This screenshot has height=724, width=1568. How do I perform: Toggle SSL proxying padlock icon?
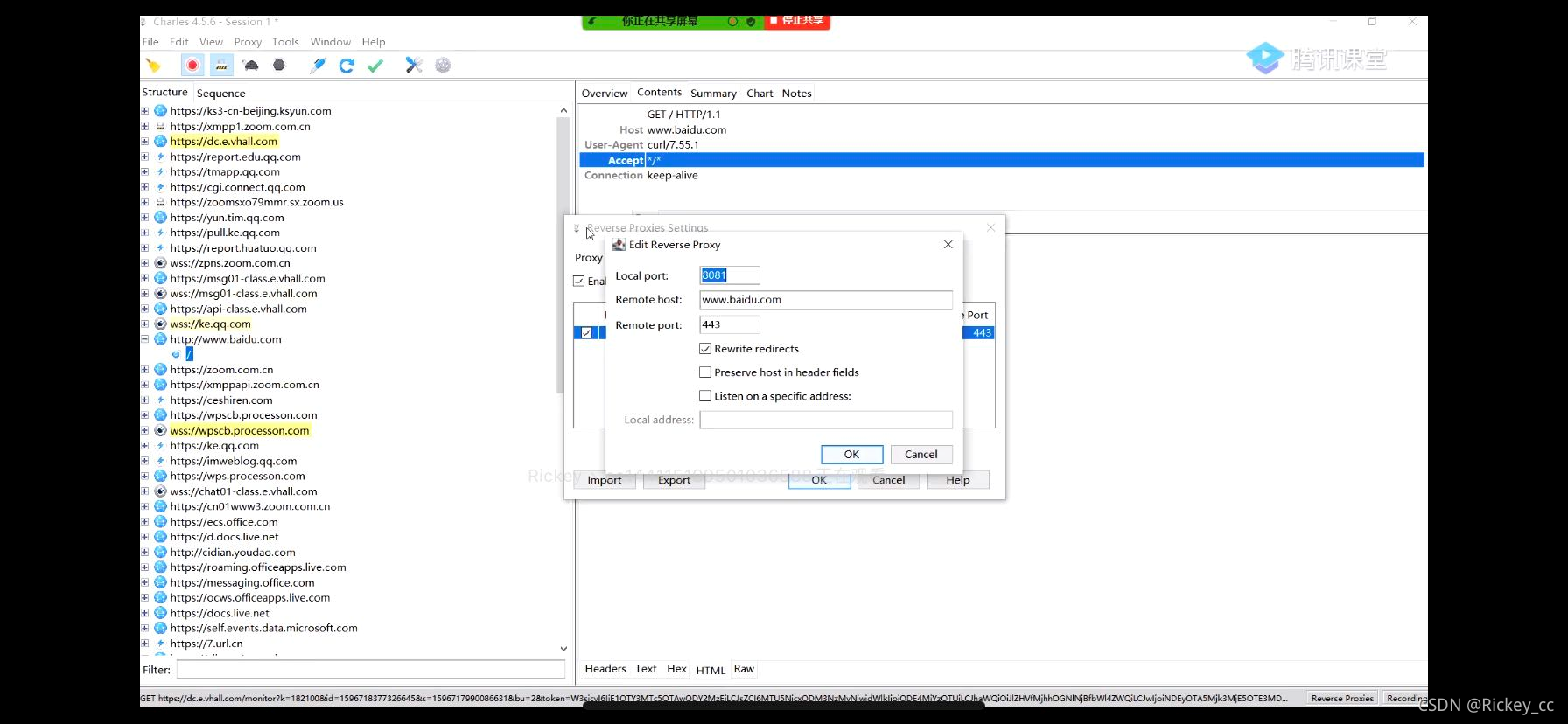point(221,66)
